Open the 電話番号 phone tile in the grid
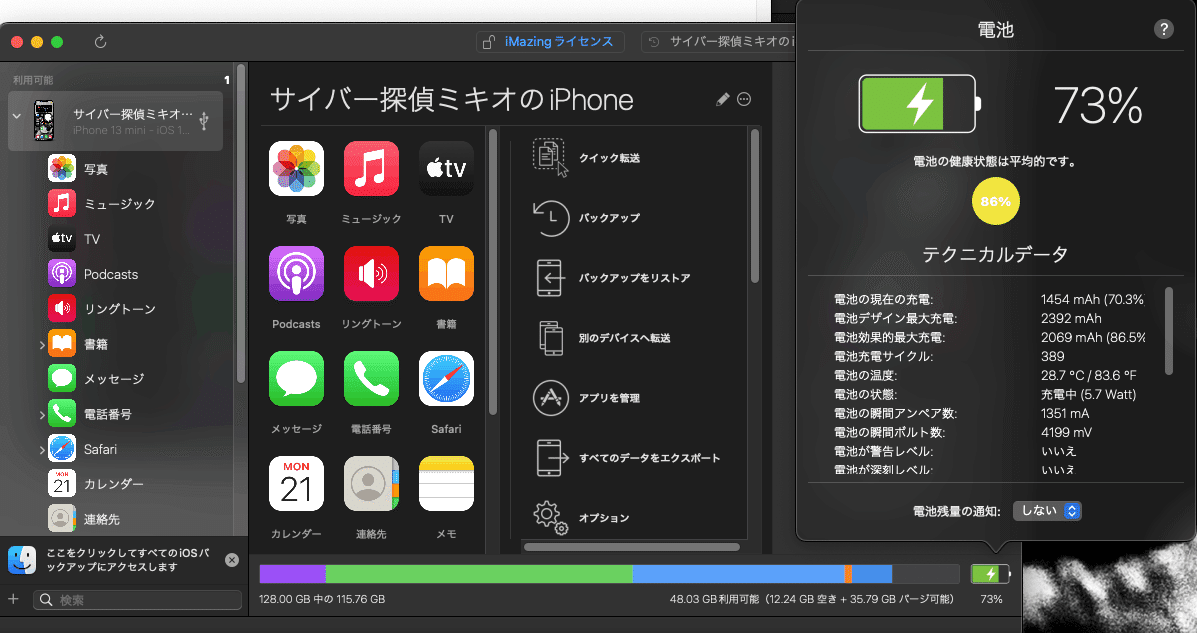The image size is (1197, 633). pos(371,379)
